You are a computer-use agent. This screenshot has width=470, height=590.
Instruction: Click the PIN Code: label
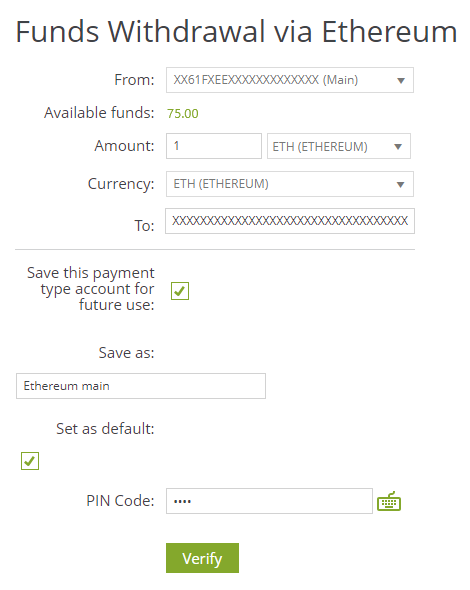(120, 501)
